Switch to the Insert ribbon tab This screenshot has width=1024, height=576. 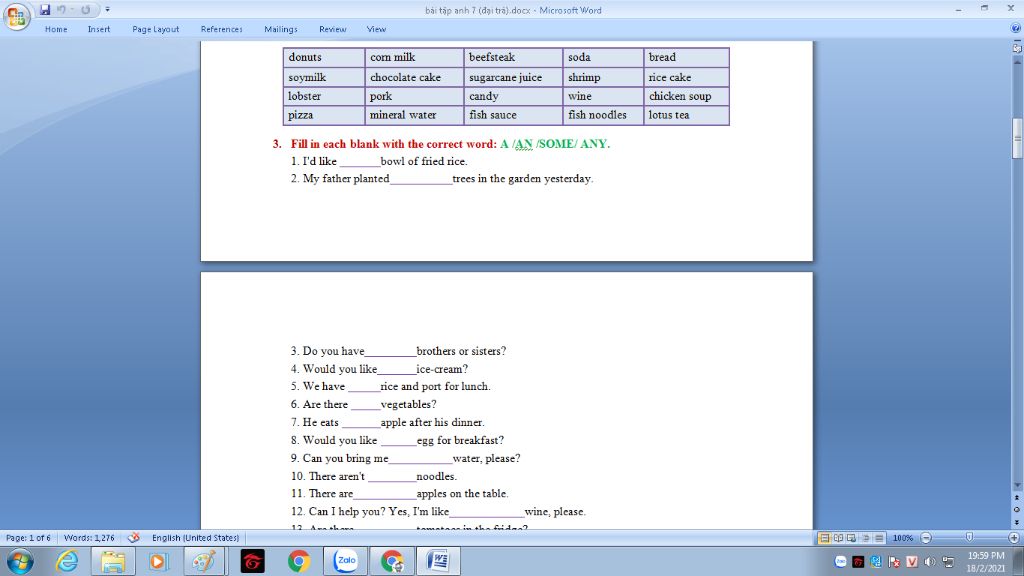pyautogui.click(x=99, y=29)
